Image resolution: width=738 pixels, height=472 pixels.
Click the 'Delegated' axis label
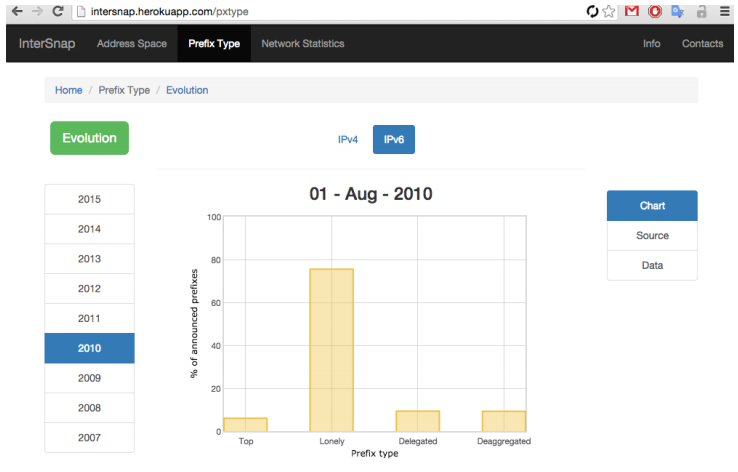tap(418, 441)
